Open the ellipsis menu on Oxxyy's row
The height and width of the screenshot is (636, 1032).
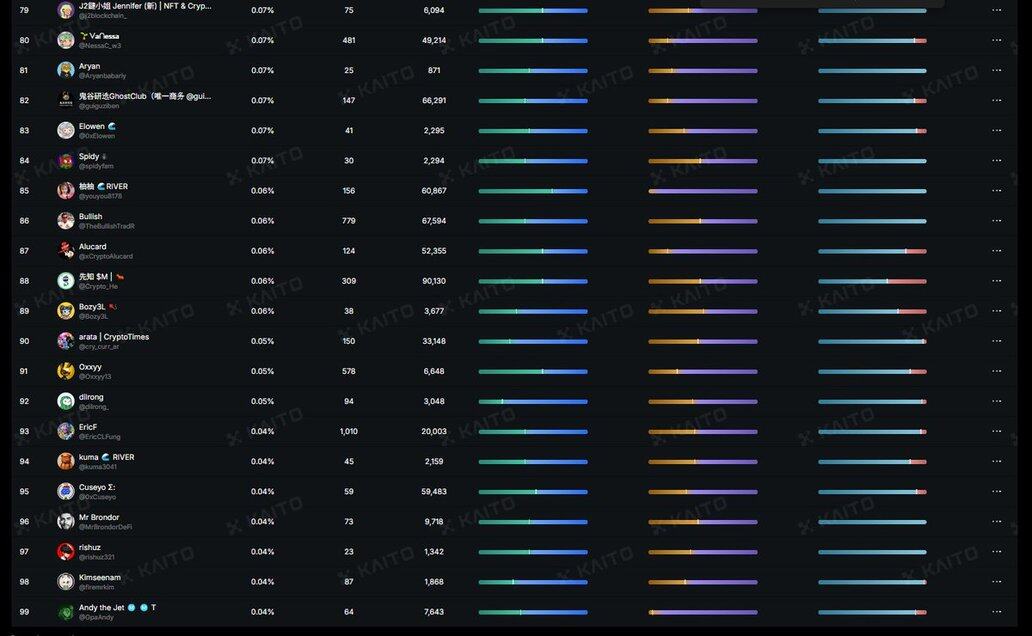point(996,371)
